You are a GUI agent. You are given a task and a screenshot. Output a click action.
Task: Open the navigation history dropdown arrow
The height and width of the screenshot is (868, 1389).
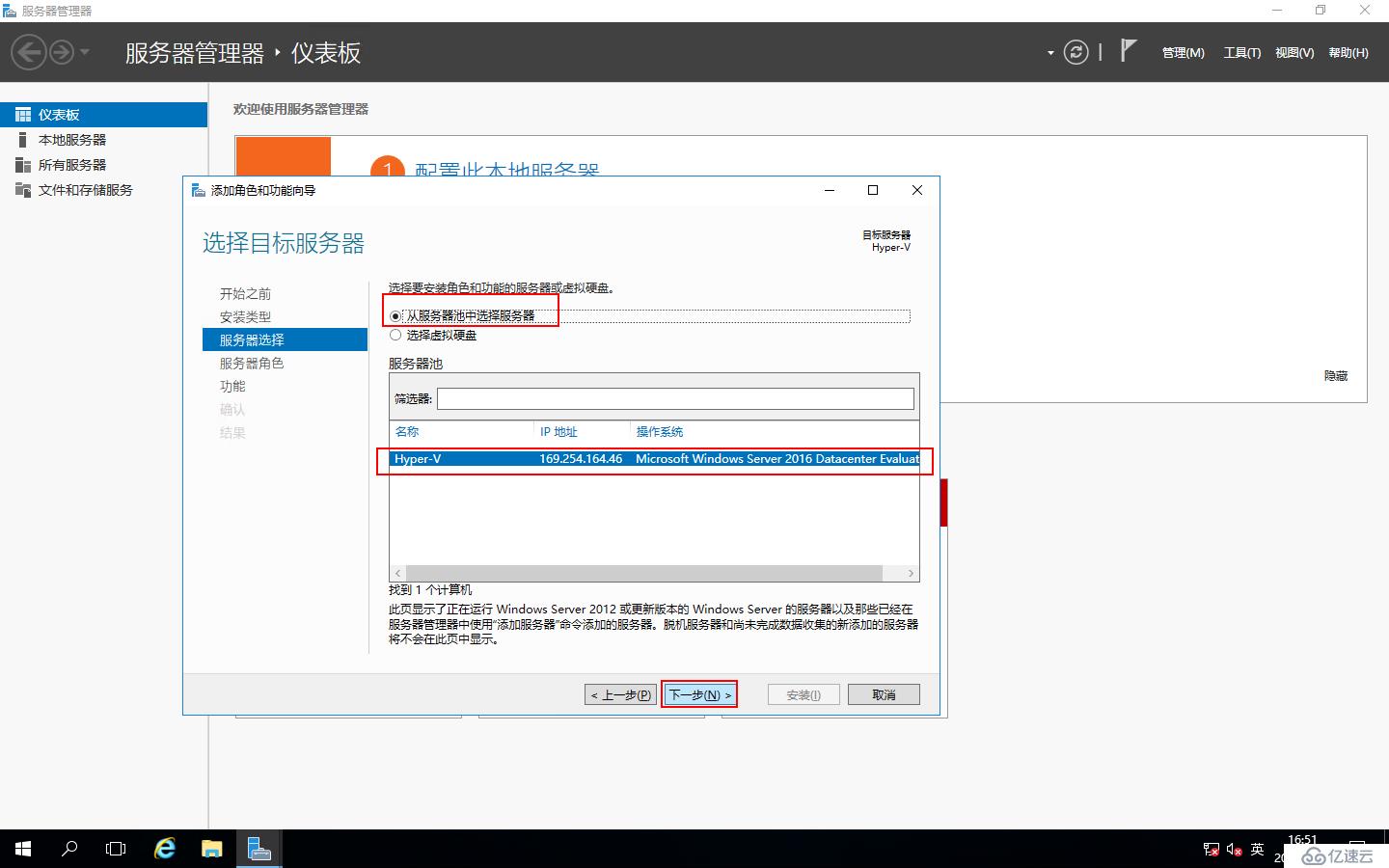(85, 52)
